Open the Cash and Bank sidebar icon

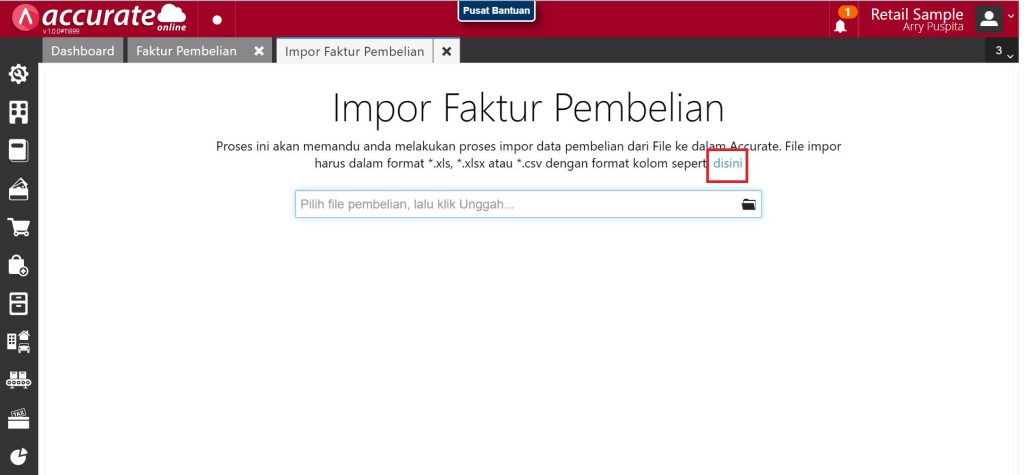click(18, 189)
